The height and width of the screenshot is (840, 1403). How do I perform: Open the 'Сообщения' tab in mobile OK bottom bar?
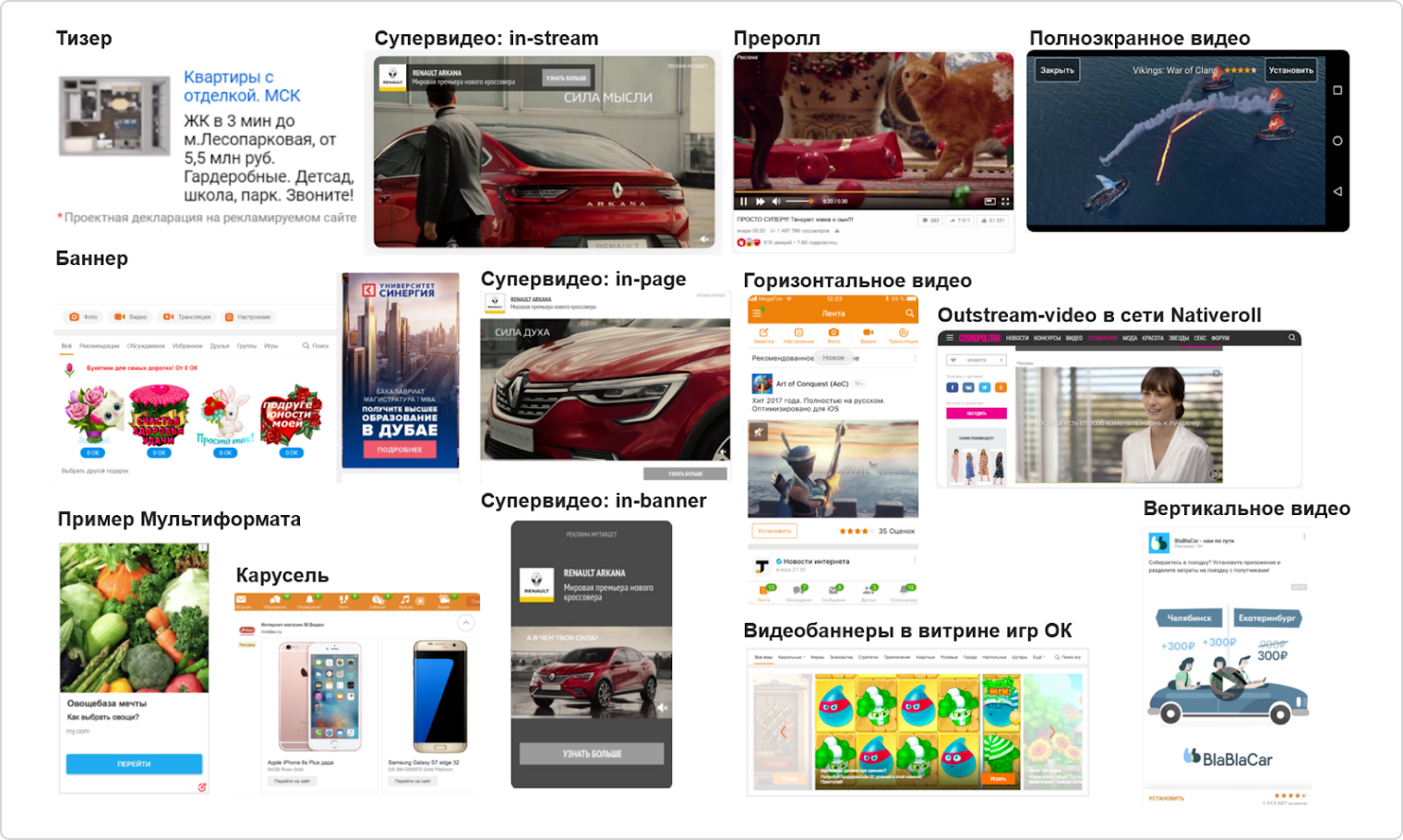click(x=834, y=591)
